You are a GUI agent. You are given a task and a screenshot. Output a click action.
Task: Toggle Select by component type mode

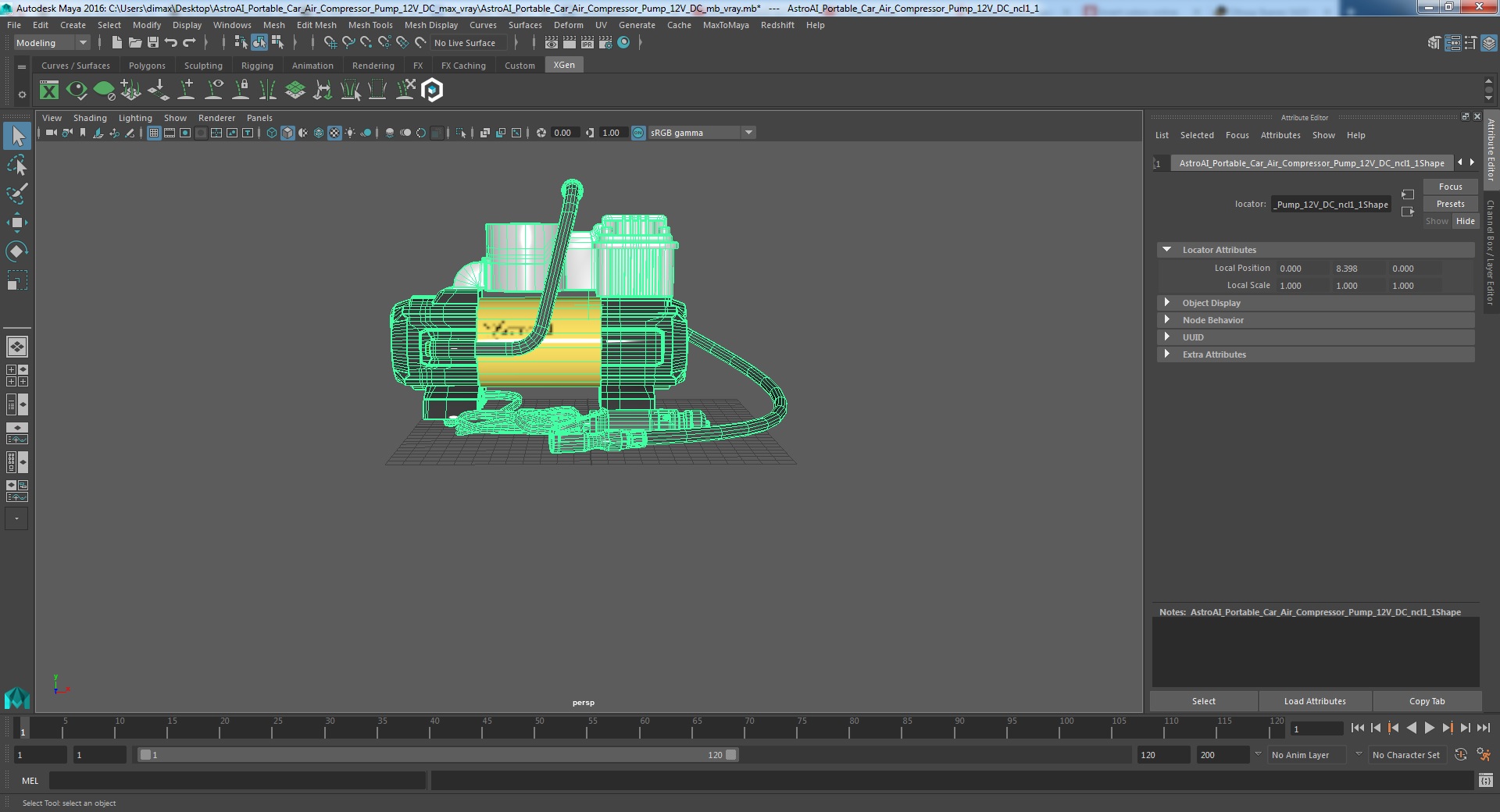277,43
